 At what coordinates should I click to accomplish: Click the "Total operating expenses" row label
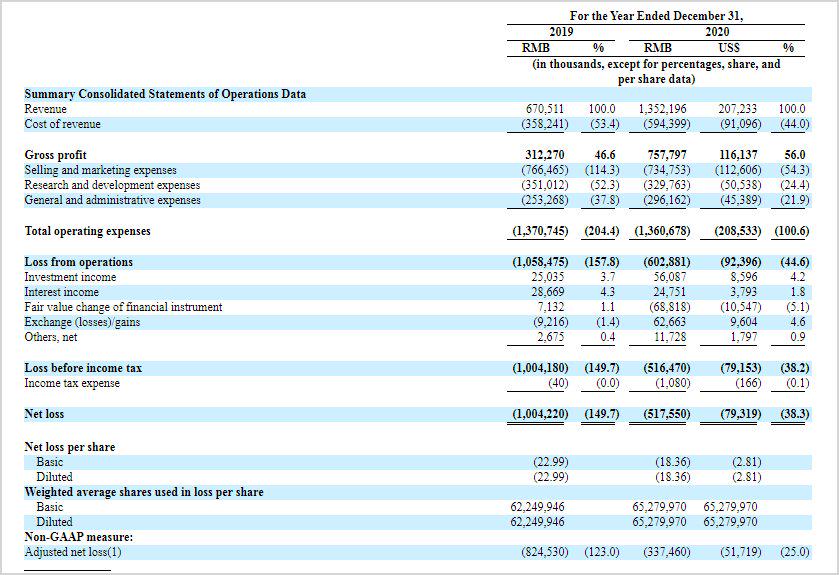point(87,231)
